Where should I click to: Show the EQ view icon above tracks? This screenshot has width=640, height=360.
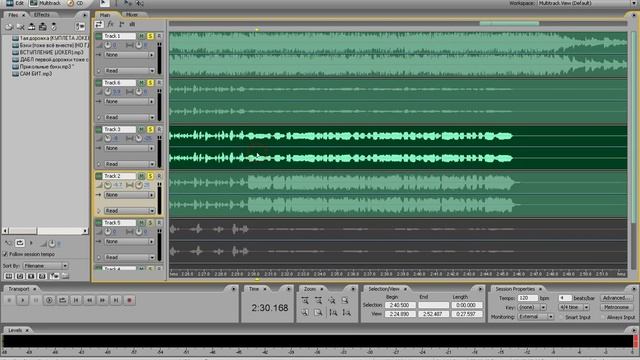point(132,24)
